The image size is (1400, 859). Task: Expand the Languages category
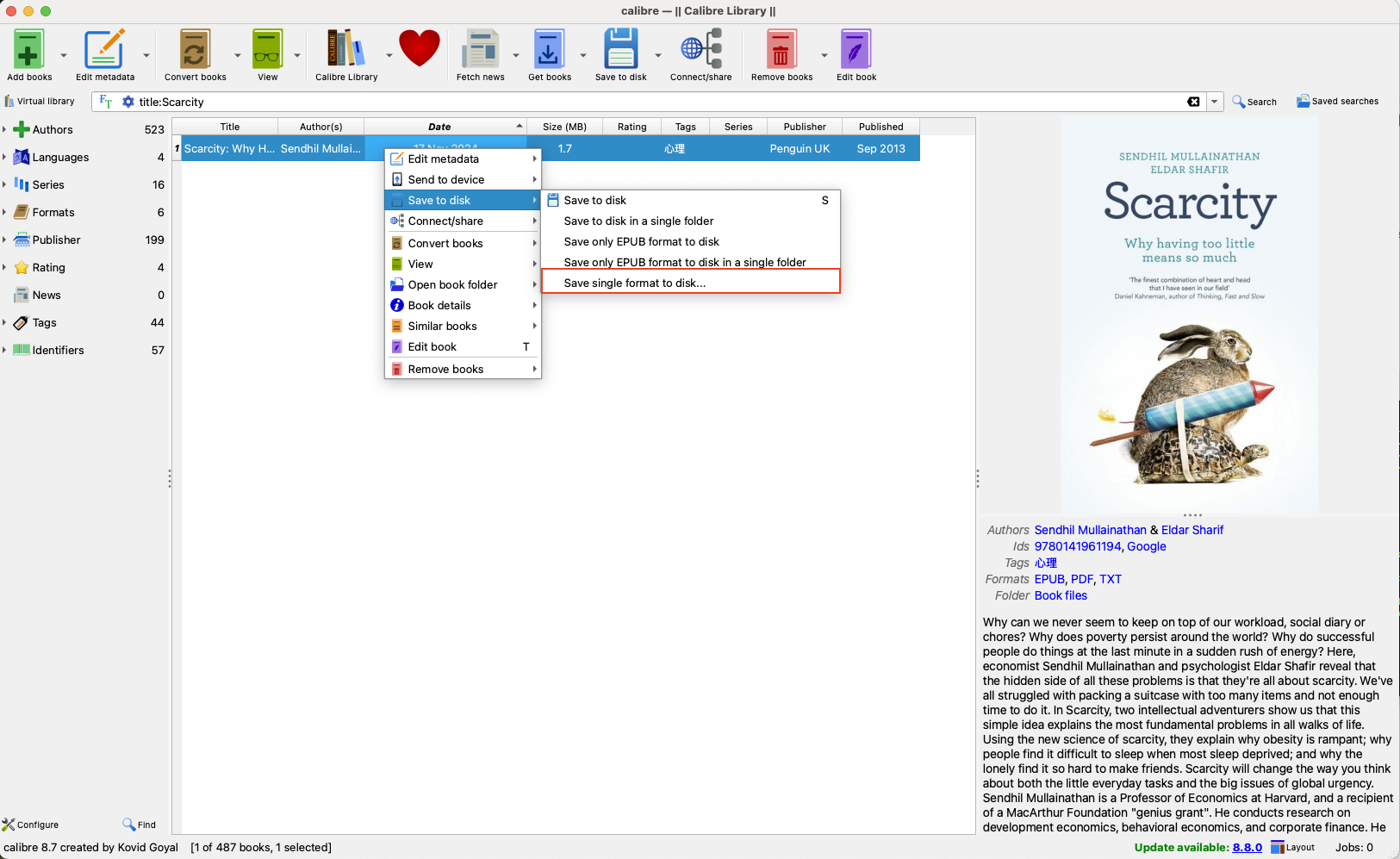[4, 157]
